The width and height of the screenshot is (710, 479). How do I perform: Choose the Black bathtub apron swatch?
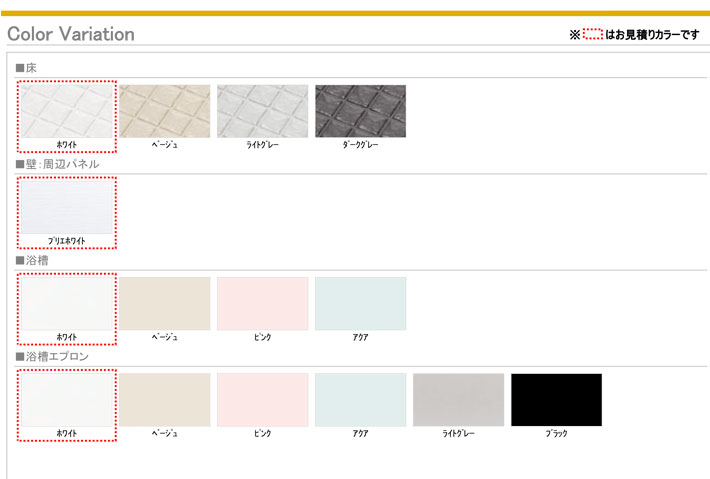556,400
